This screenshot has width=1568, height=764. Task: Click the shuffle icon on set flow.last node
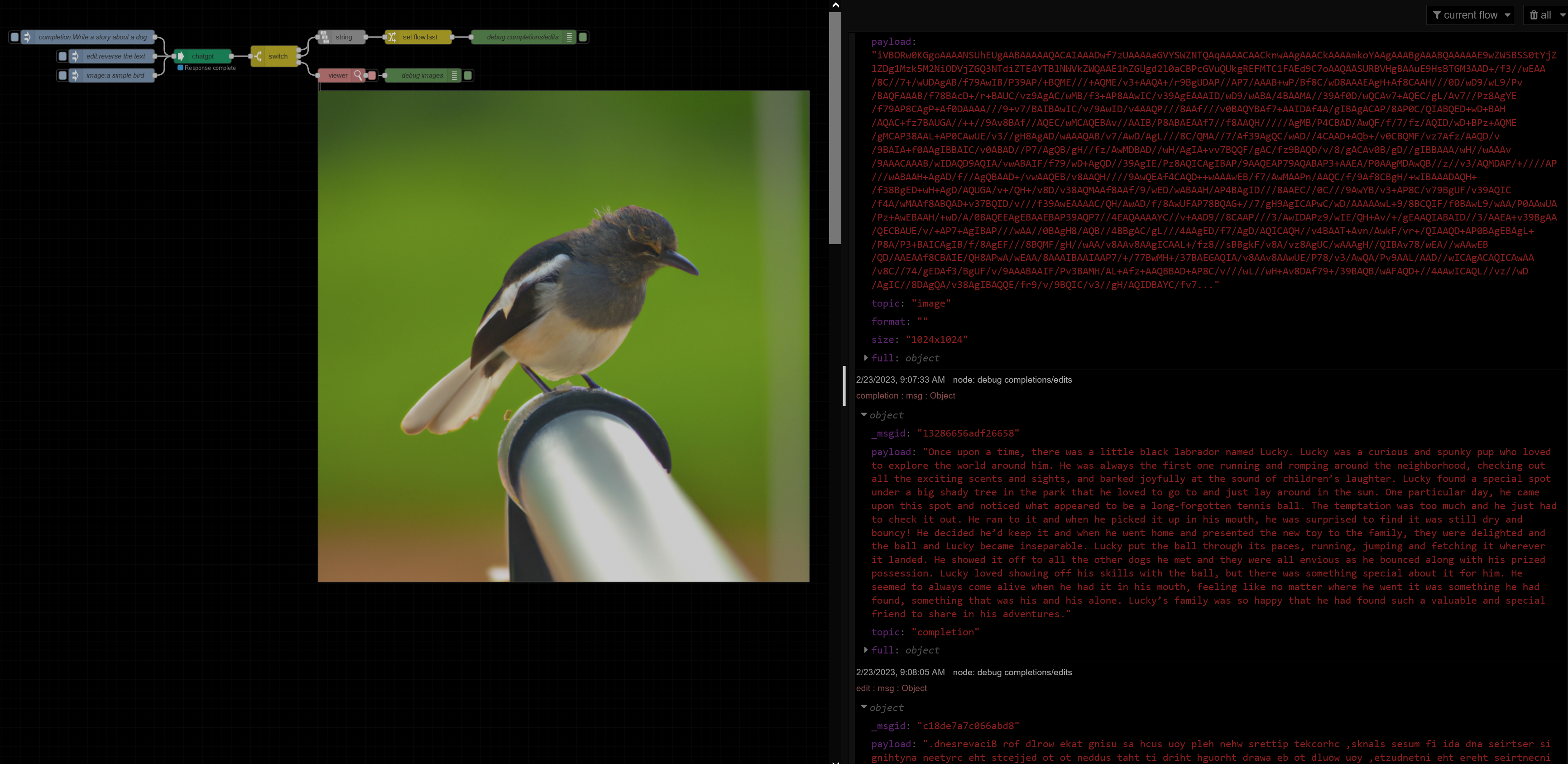coord(392,37)
